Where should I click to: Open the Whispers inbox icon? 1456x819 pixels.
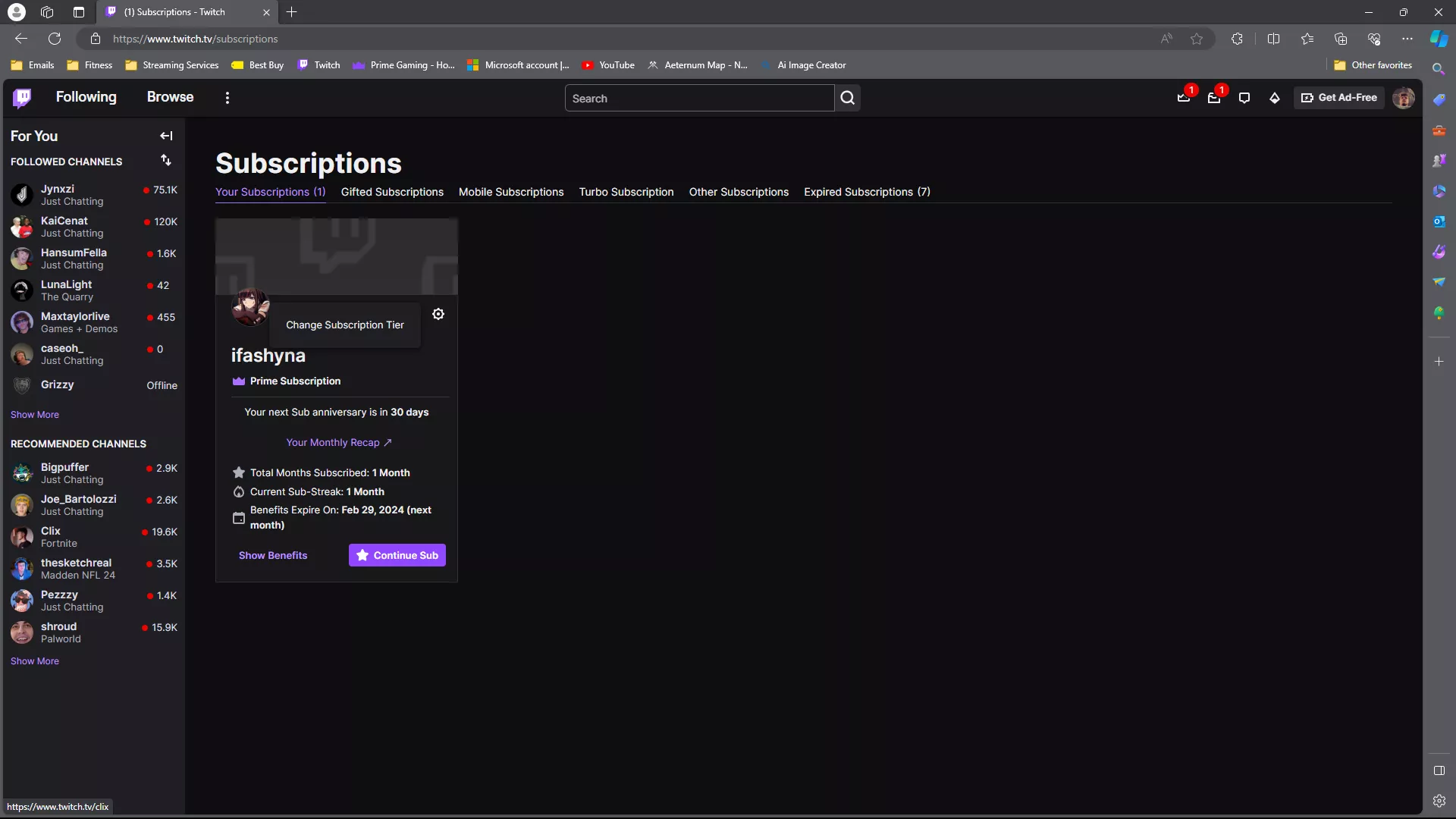pos(1215,98)
